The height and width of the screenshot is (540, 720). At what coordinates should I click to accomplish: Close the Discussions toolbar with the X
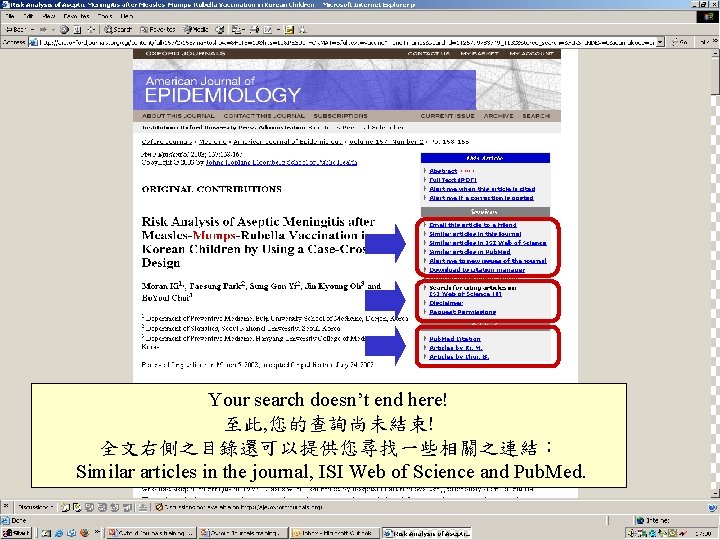pyautogui.click(x=6, y=506)
